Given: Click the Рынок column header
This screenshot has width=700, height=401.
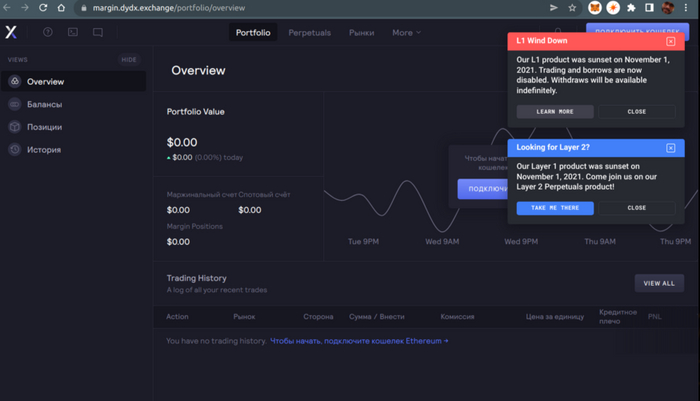Looking at the screenshot, I should tap(244, 317).
